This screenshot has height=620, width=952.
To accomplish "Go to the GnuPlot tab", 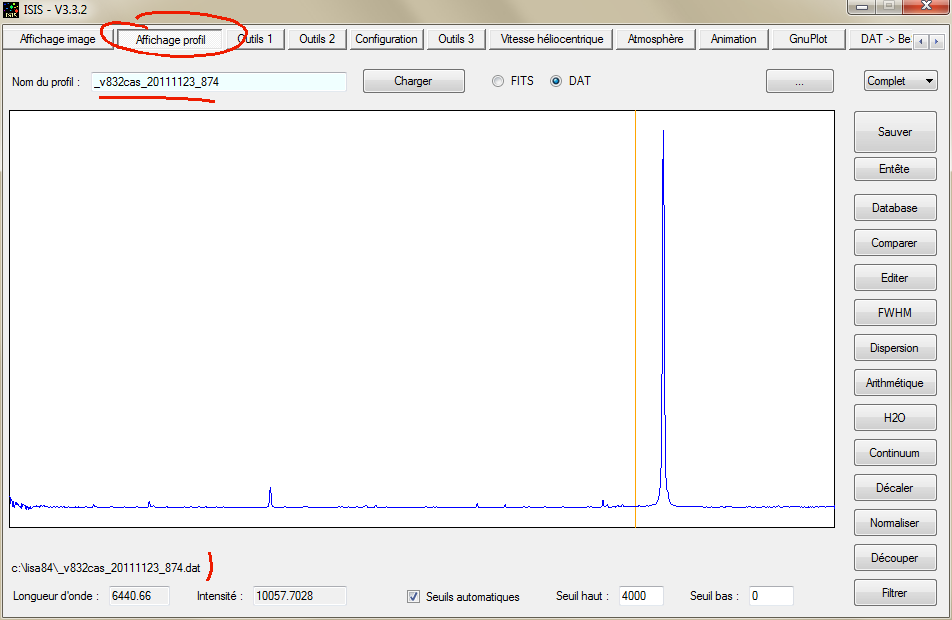I will click(x=808, y=39).
